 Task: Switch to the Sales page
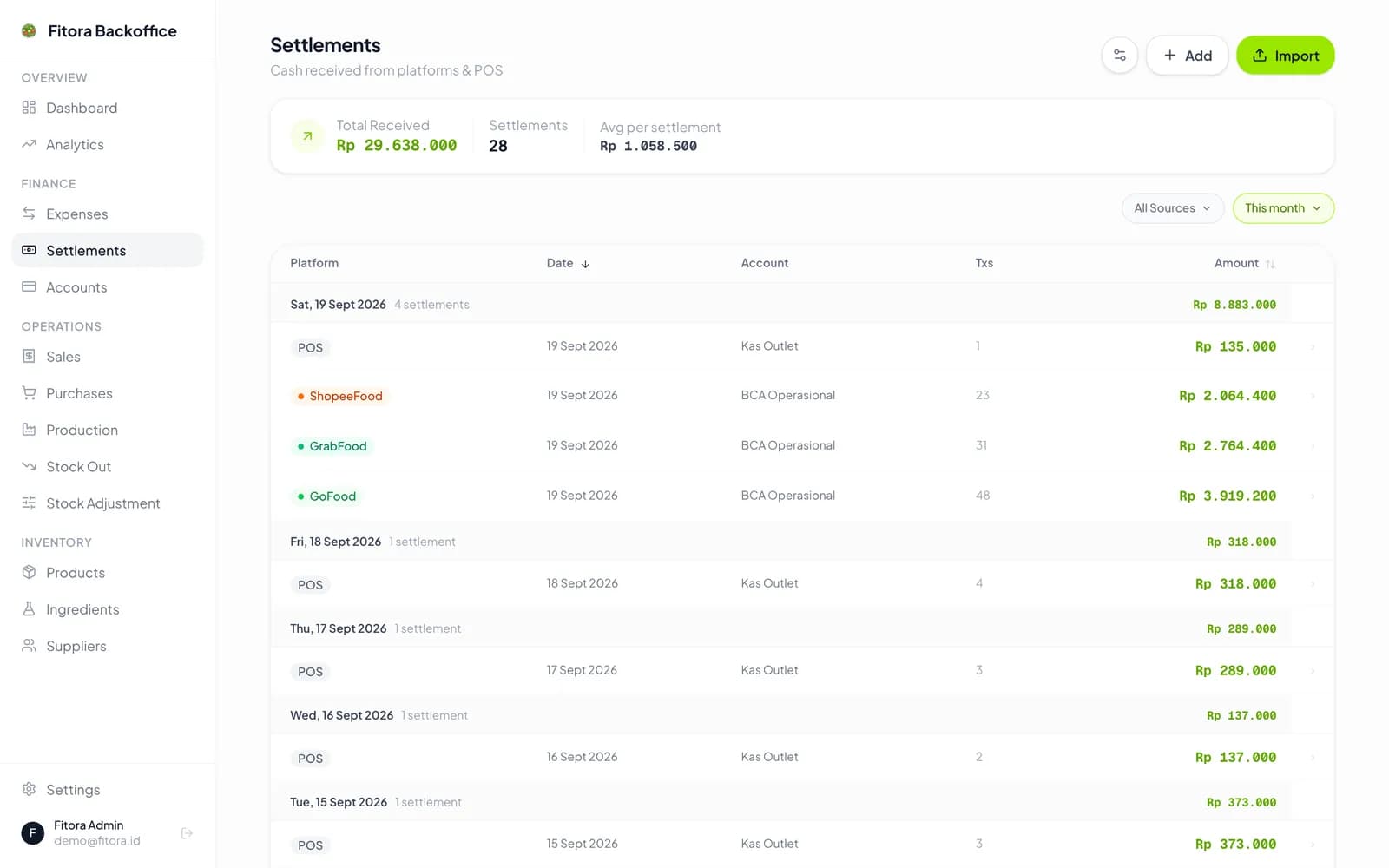[x=108, y=356]
